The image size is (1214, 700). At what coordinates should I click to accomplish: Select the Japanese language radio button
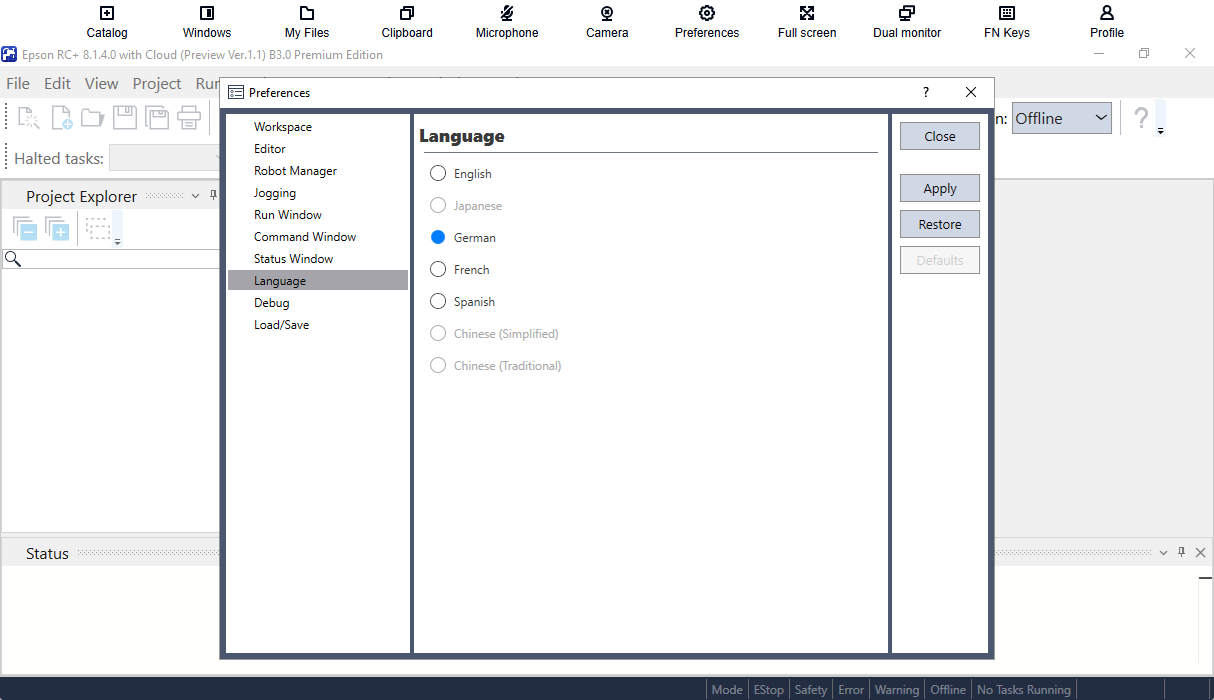point(438,206)
